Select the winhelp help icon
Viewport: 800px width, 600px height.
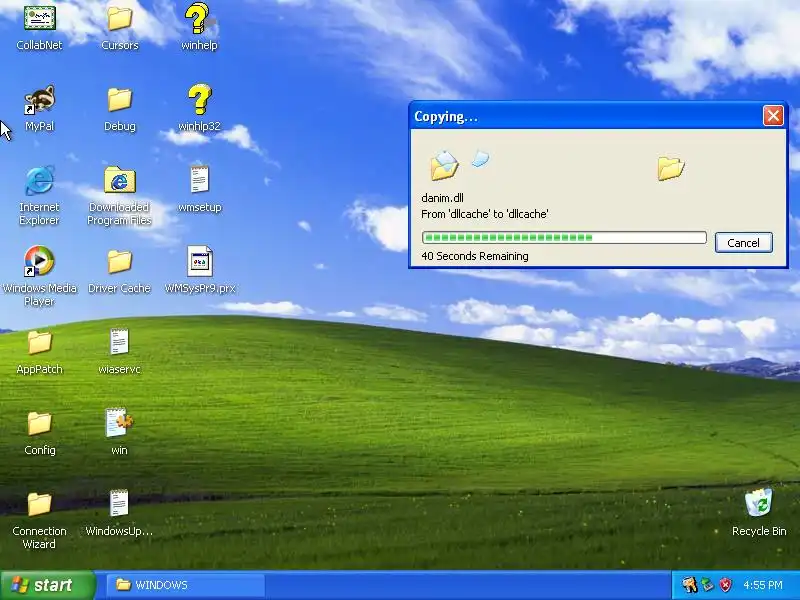pyautogui.click(x=199, y=18)
